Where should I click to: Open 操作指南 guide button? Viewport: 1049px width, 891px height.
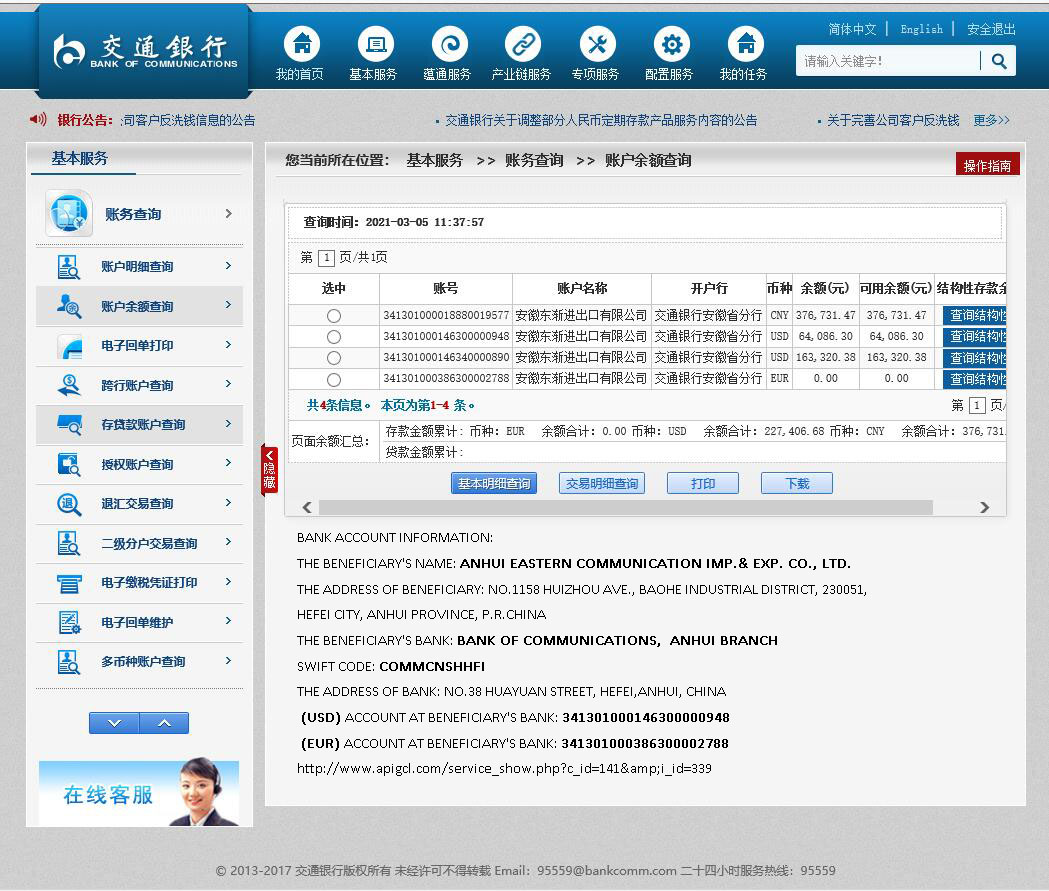click(x=987, y=165)
